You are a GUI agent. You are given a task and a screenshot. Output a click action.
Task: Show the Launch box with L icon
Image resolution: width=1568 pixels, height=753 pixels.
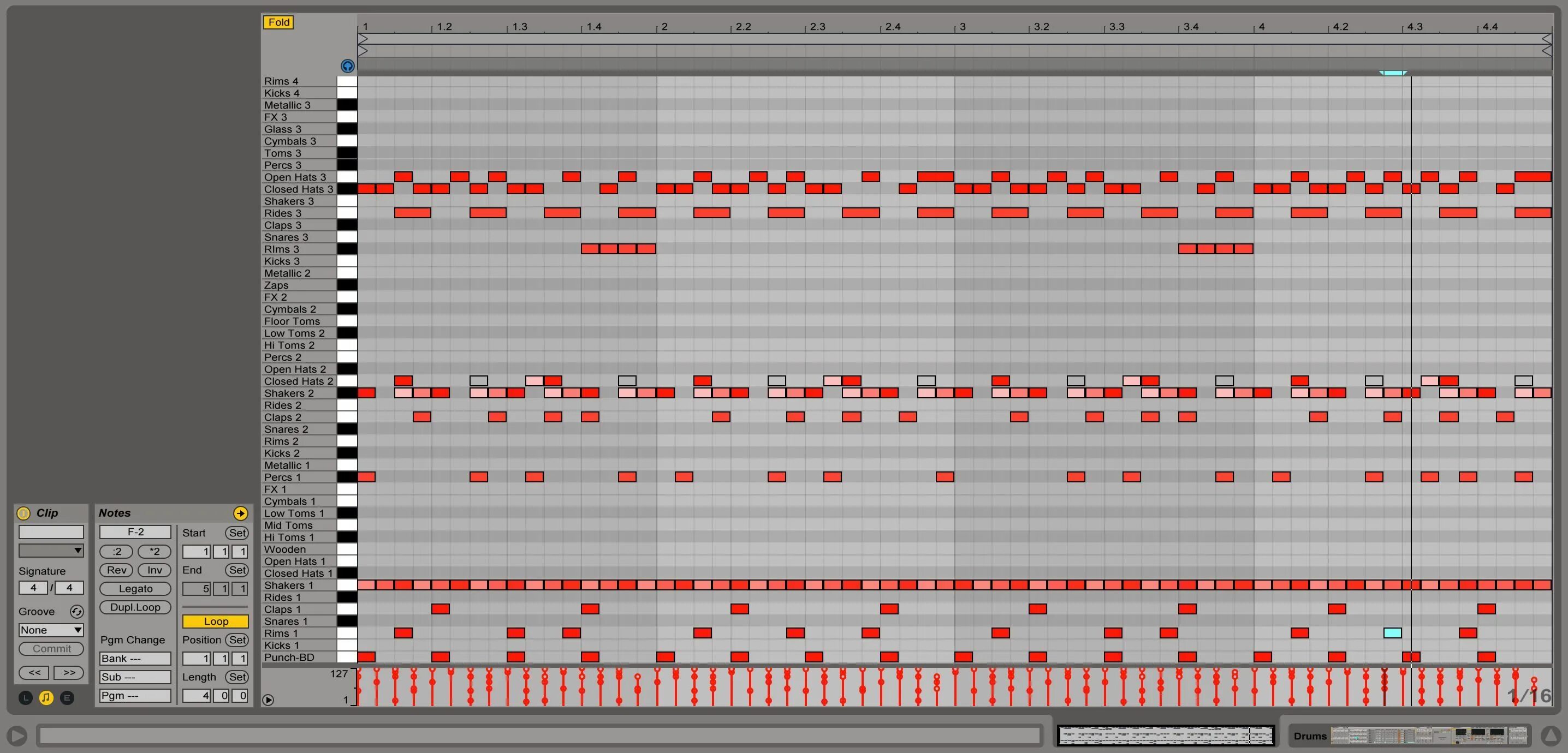[x=26, y=698]
